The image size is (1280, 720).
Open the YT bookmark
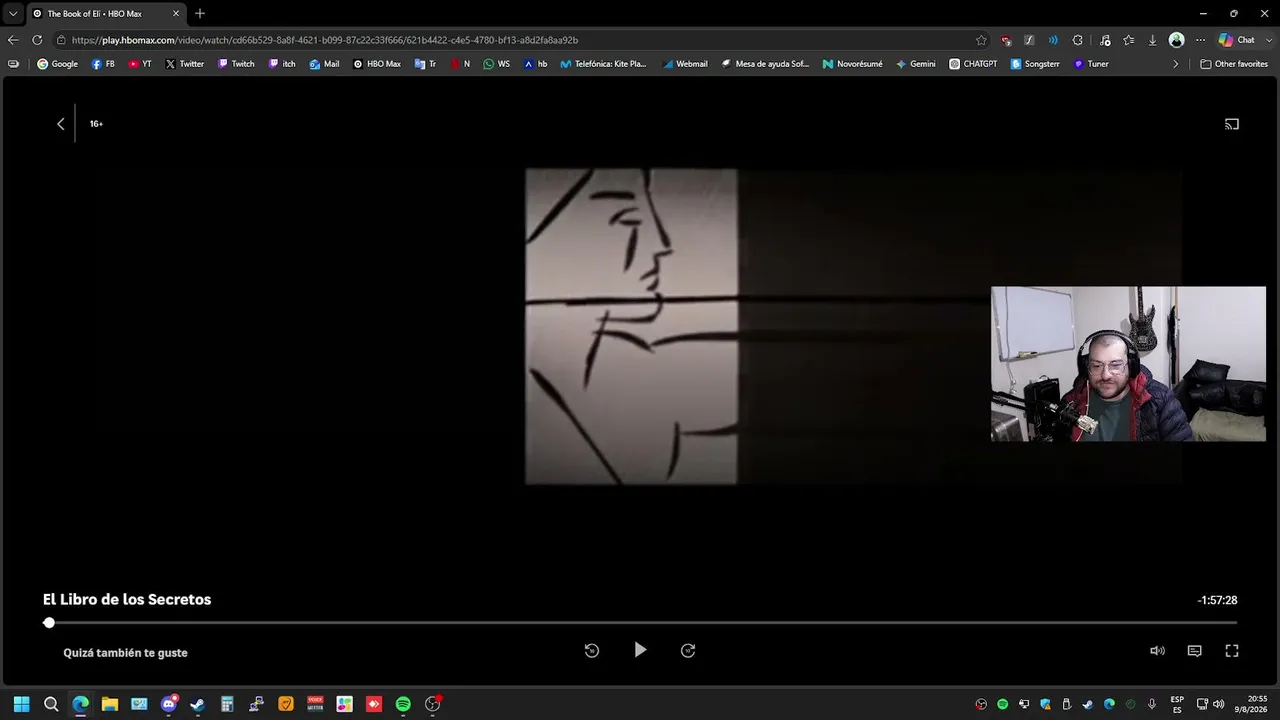(x=140, y=64)
